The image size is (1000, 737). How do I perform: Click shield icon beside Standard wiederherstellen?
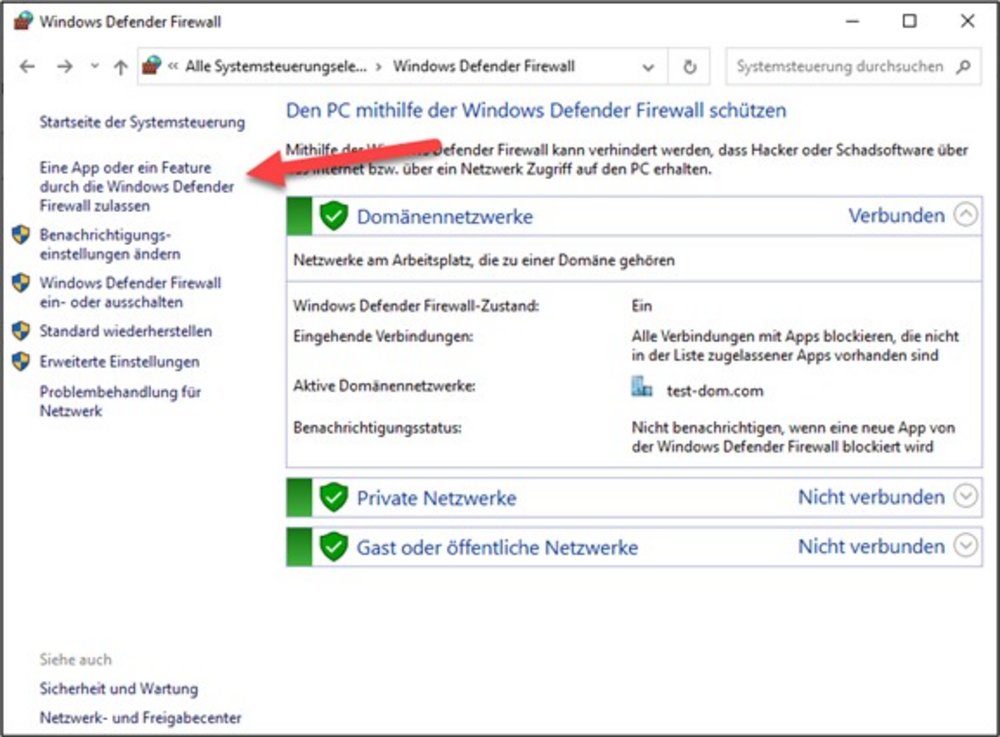(x=21, y=331)
